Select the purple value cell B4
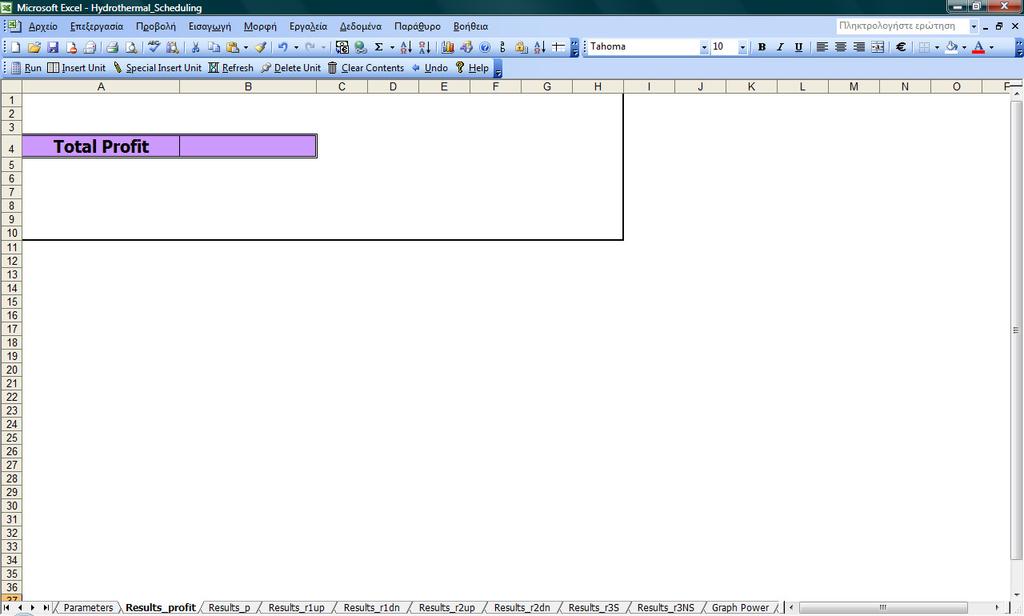 [248, 146]
